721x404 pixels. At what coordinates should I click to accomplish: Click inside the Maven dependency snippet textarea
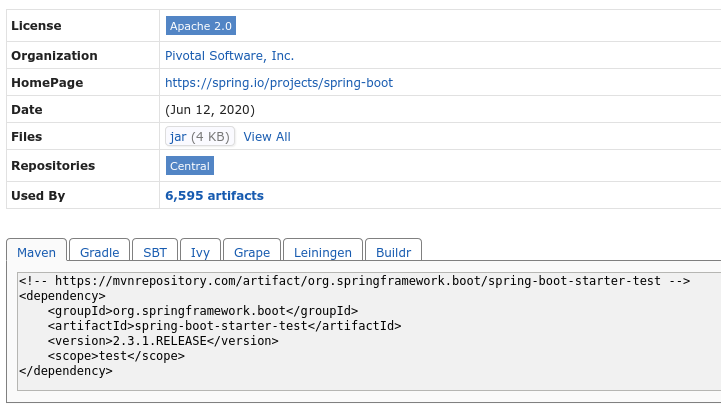click(x=369, y=331)
